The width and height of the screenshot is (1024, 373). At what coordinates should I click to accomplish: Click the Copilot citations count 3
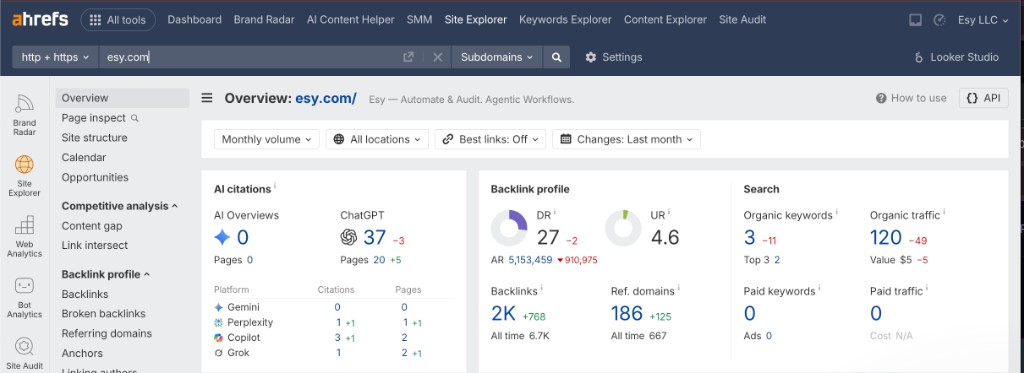tap(338, 338)
